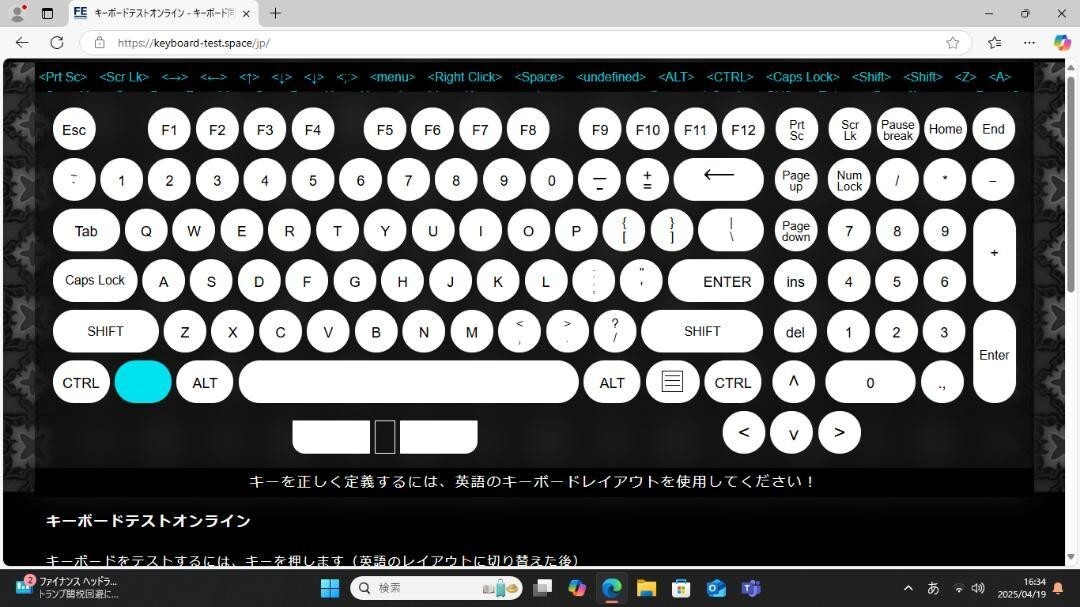Click the numpad 5 key

click(x=896, y=281)
